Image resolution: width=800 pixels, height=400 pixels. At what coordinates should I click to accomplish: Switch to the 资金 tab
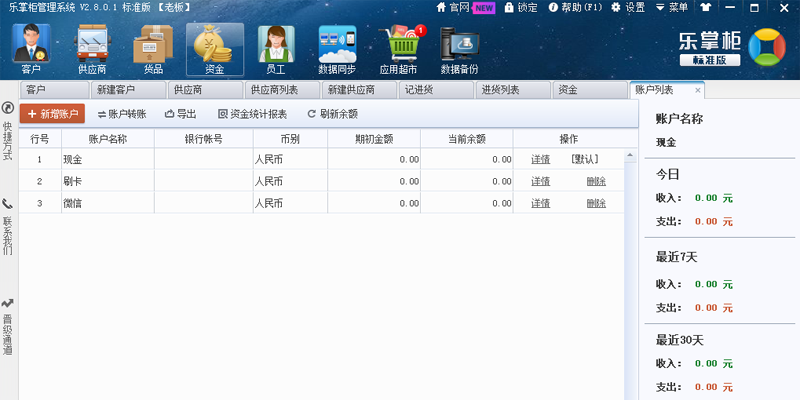pos(590,90)
